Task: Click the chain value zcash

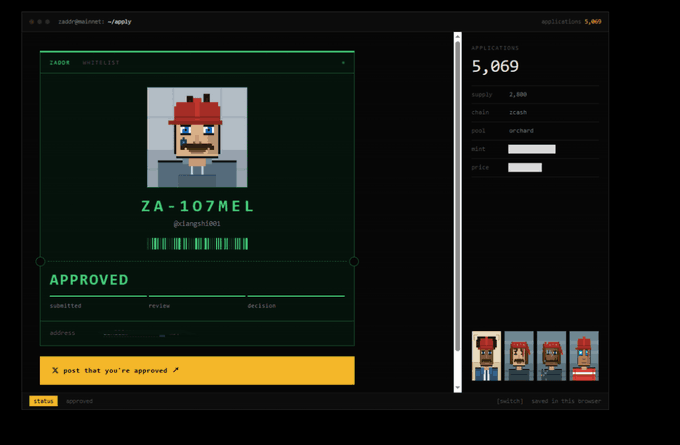Action: tap(518, 112)
